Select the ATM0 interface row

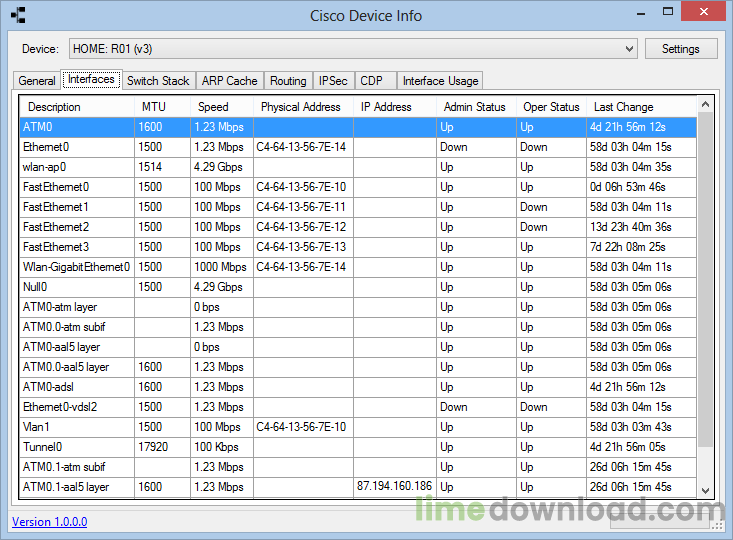point(358,127)
